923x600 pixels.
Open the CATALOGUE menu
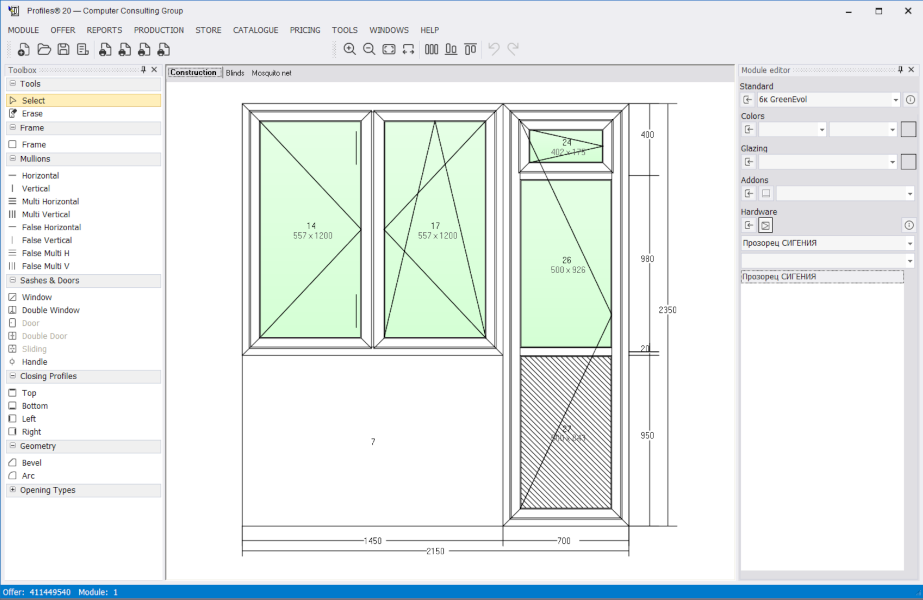point(255,30)
